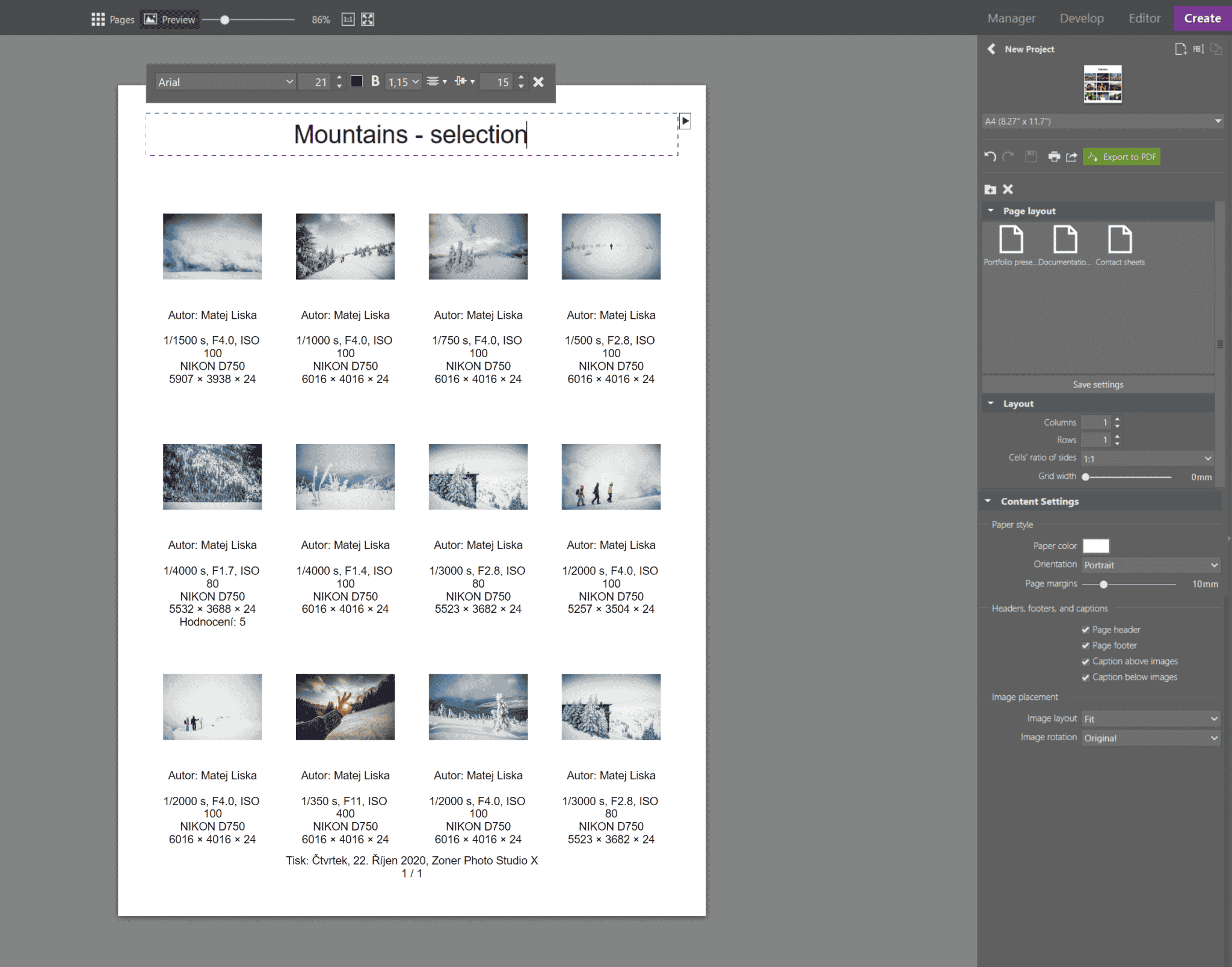Viewport: 1232px width, 967px height.
Task: Adjust the Page margins slider
Action: 1104,583
